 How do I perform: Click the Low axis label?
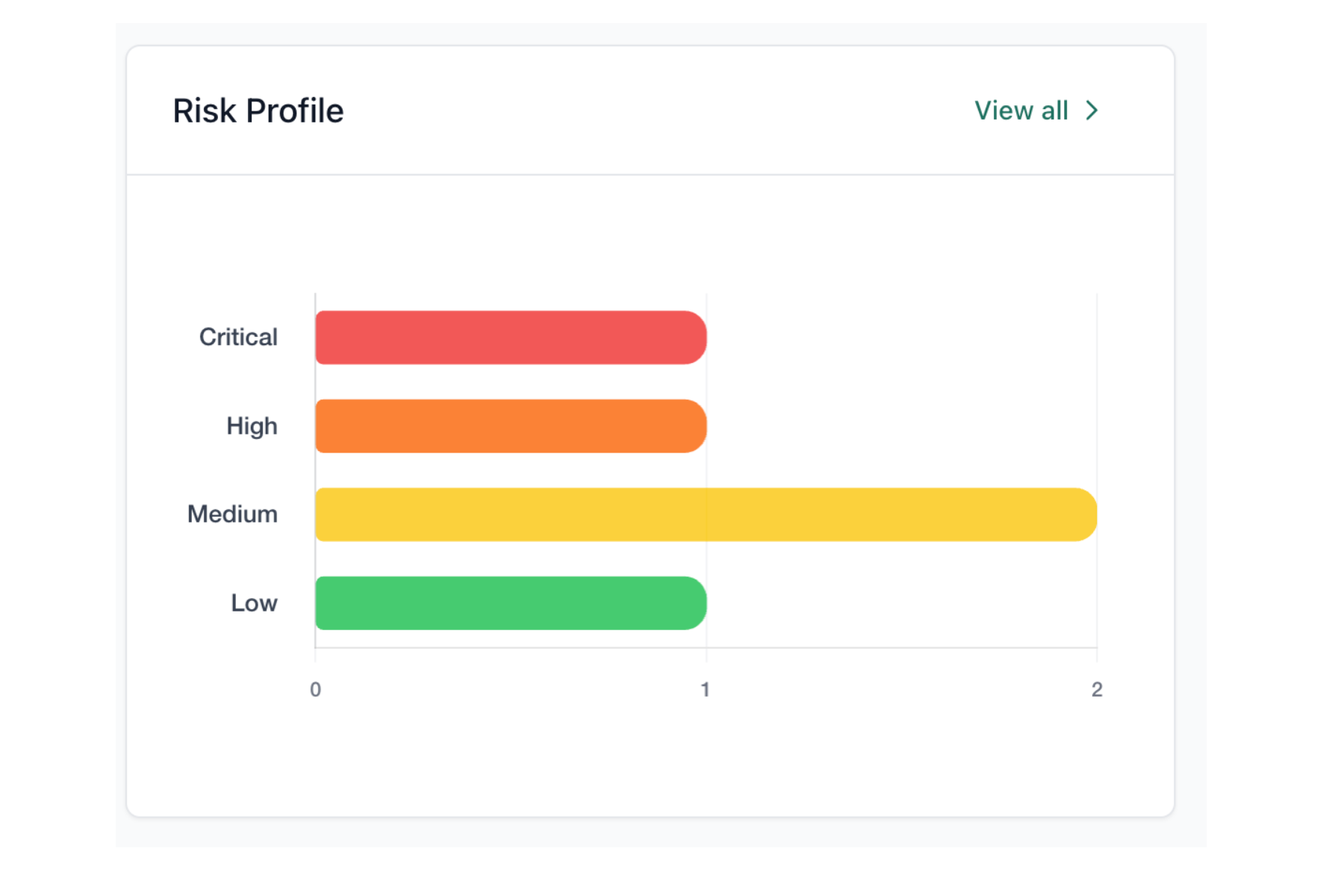pyautogui.click(x=254, y=603)
